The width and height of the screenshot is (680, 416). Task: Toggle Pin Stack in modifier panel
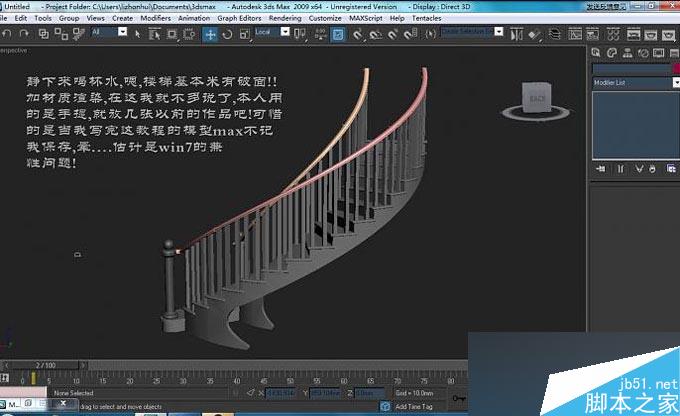[x=601, y=169]
